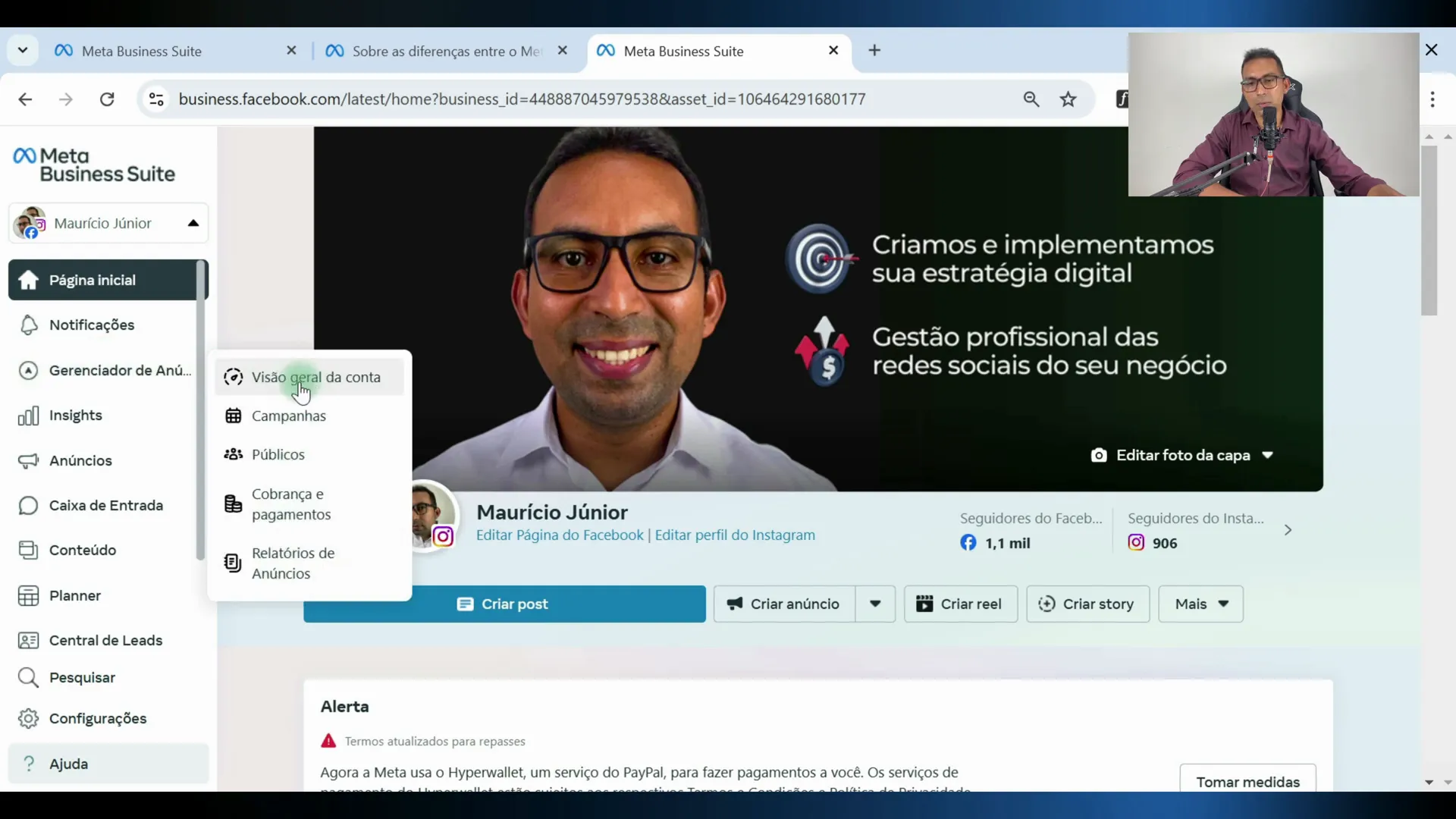Click the Notificações bell icon
The image size is (1456, 819).
click(29, 325)
